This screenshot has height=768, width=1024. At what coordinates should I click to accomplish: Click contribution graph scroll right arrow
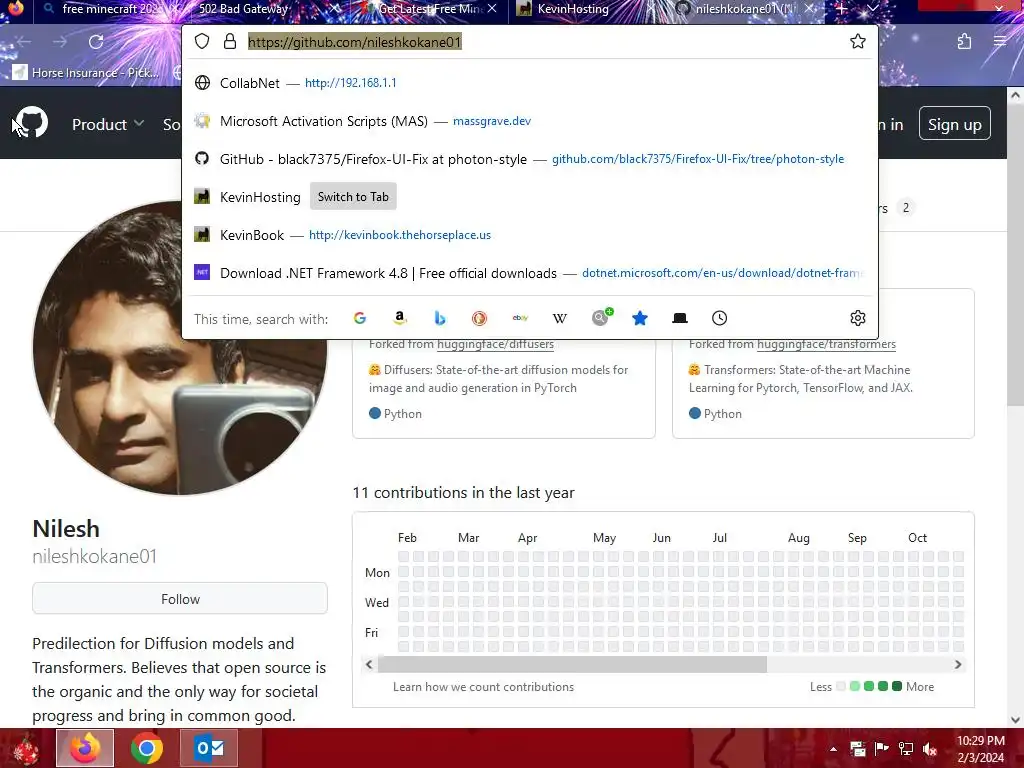point(957,665)
